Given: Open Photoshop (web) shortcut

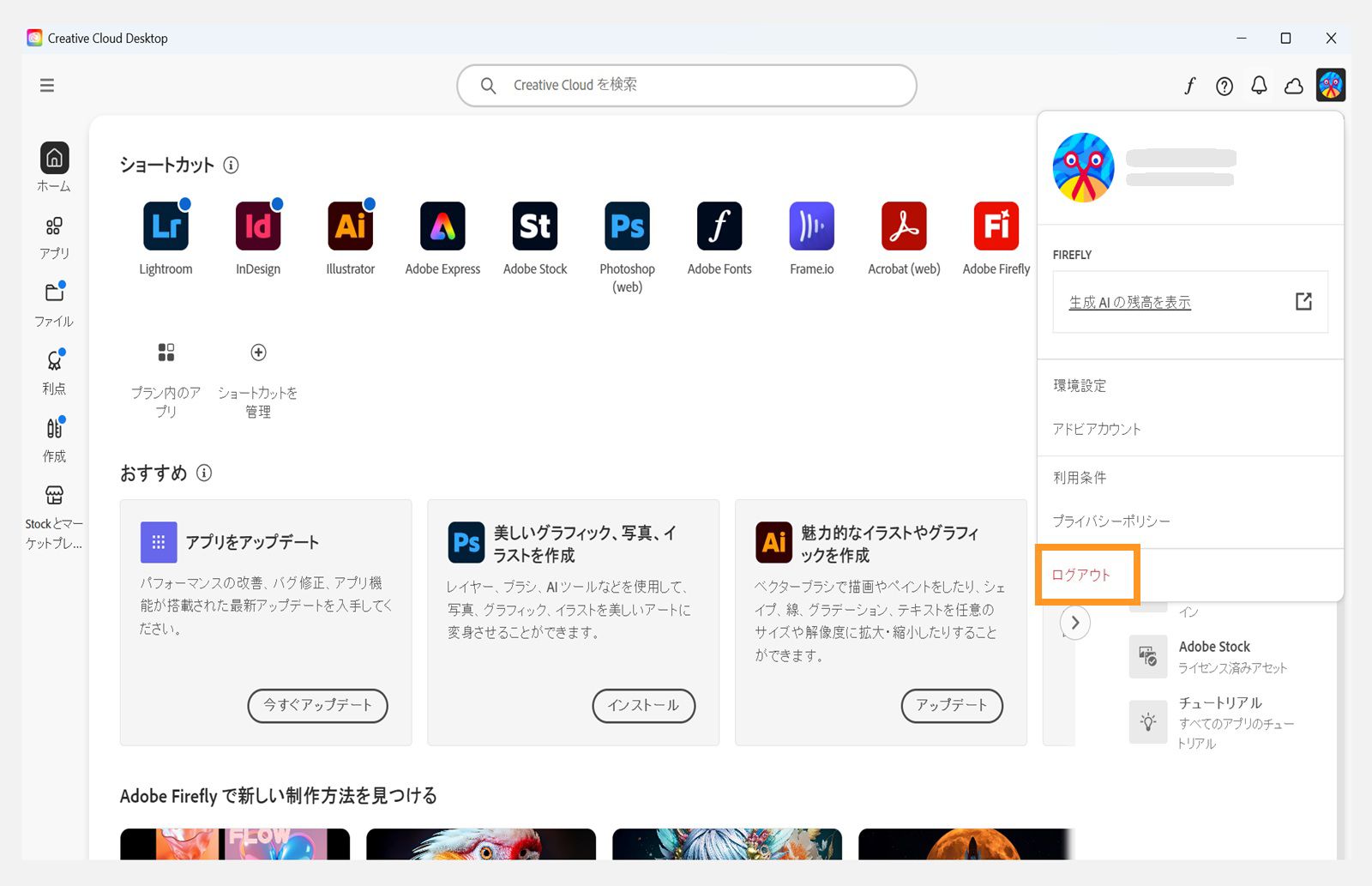Looking at the screenshot, I should pos(628,226).
